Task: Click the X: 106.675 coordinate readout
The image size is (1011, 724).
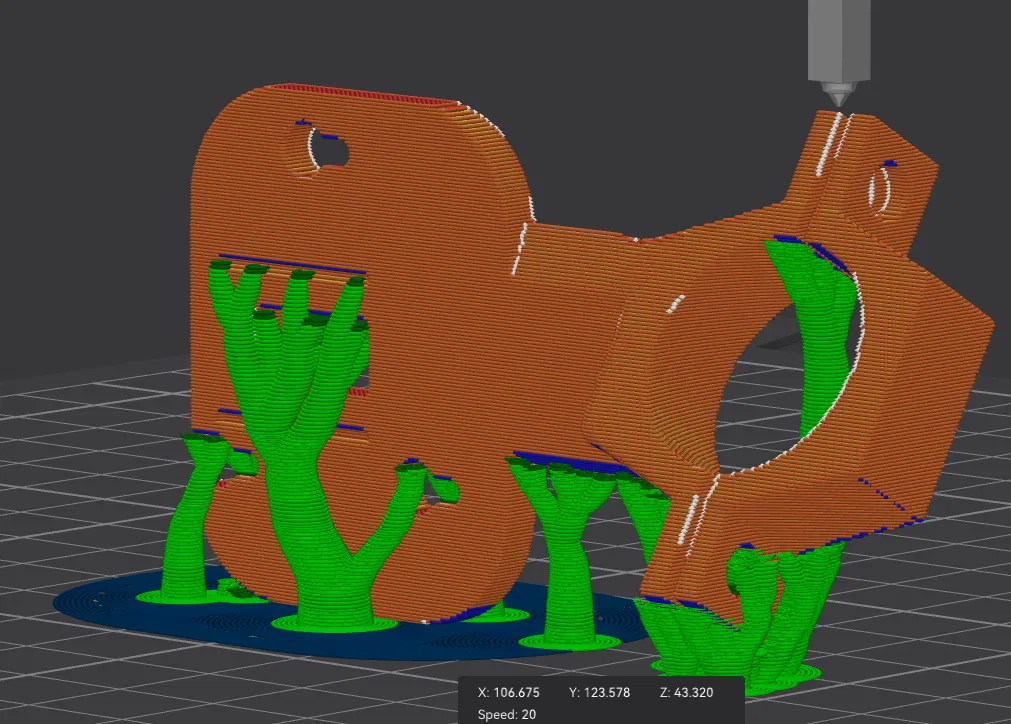Action: point(508,692)
